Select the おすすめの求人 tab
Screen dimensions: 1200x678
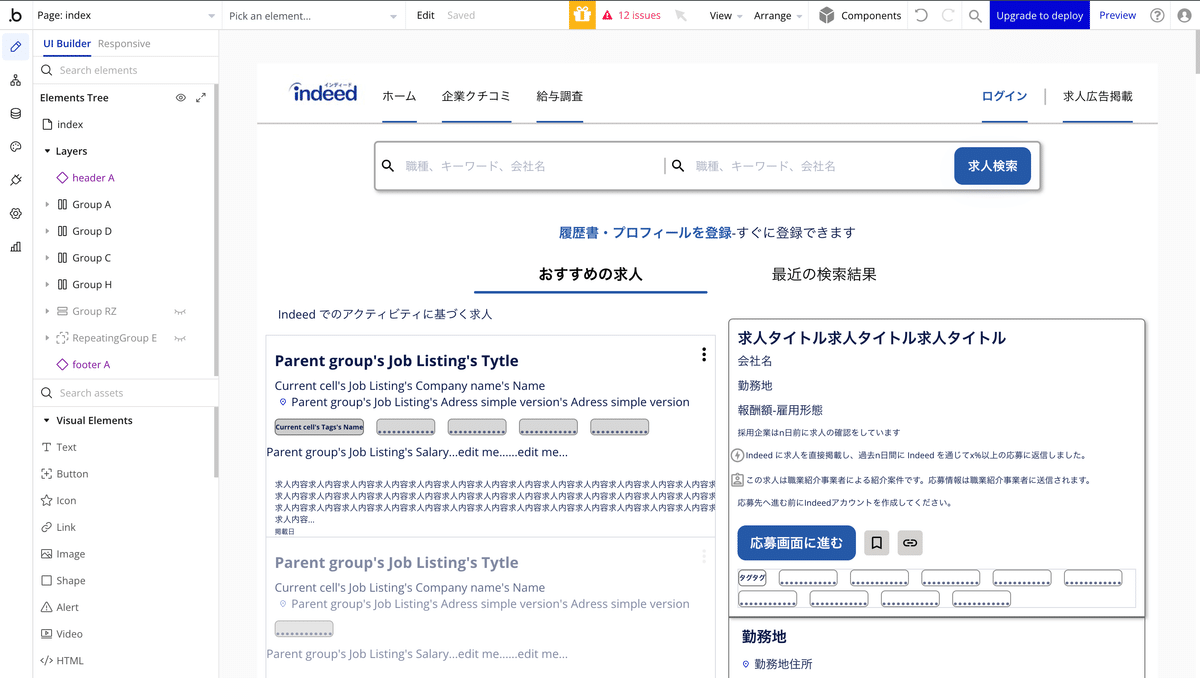click(590, 274)
